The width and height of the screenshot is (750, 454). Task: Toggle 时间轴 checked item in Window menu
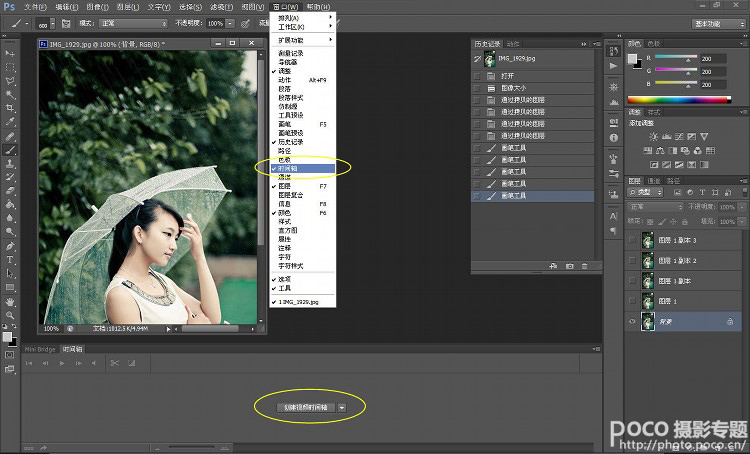coord(302,168)
